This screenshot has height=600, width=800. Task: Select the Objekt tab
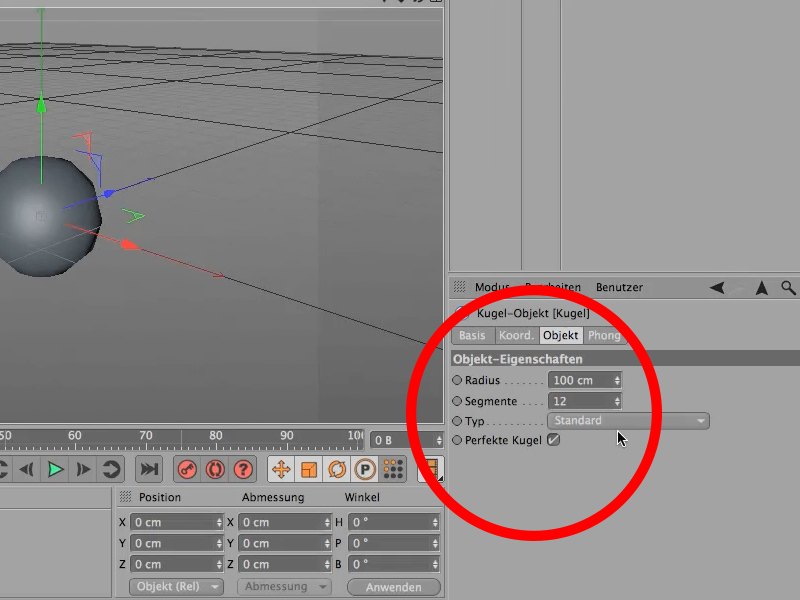[561, 335]
